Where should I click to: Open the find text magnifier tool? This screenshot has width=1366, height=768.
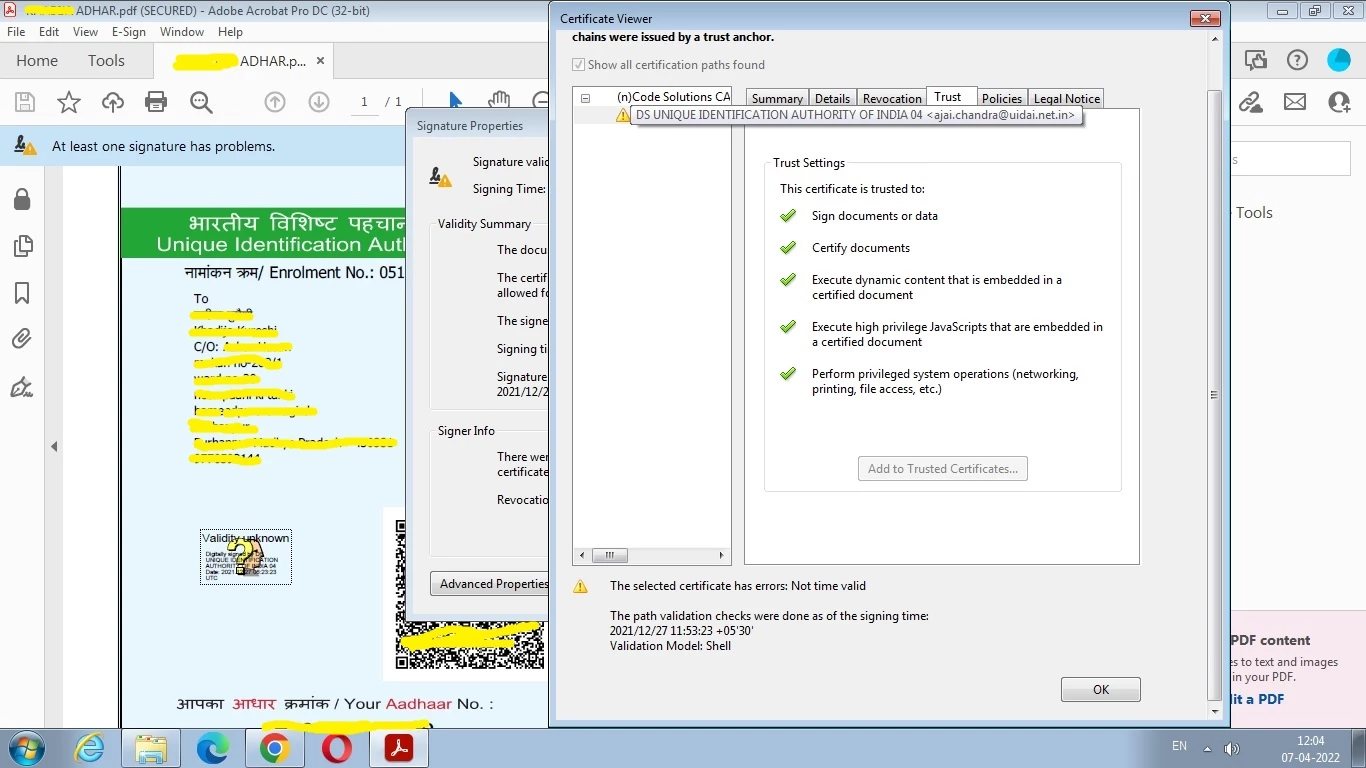tap(201, 102)
